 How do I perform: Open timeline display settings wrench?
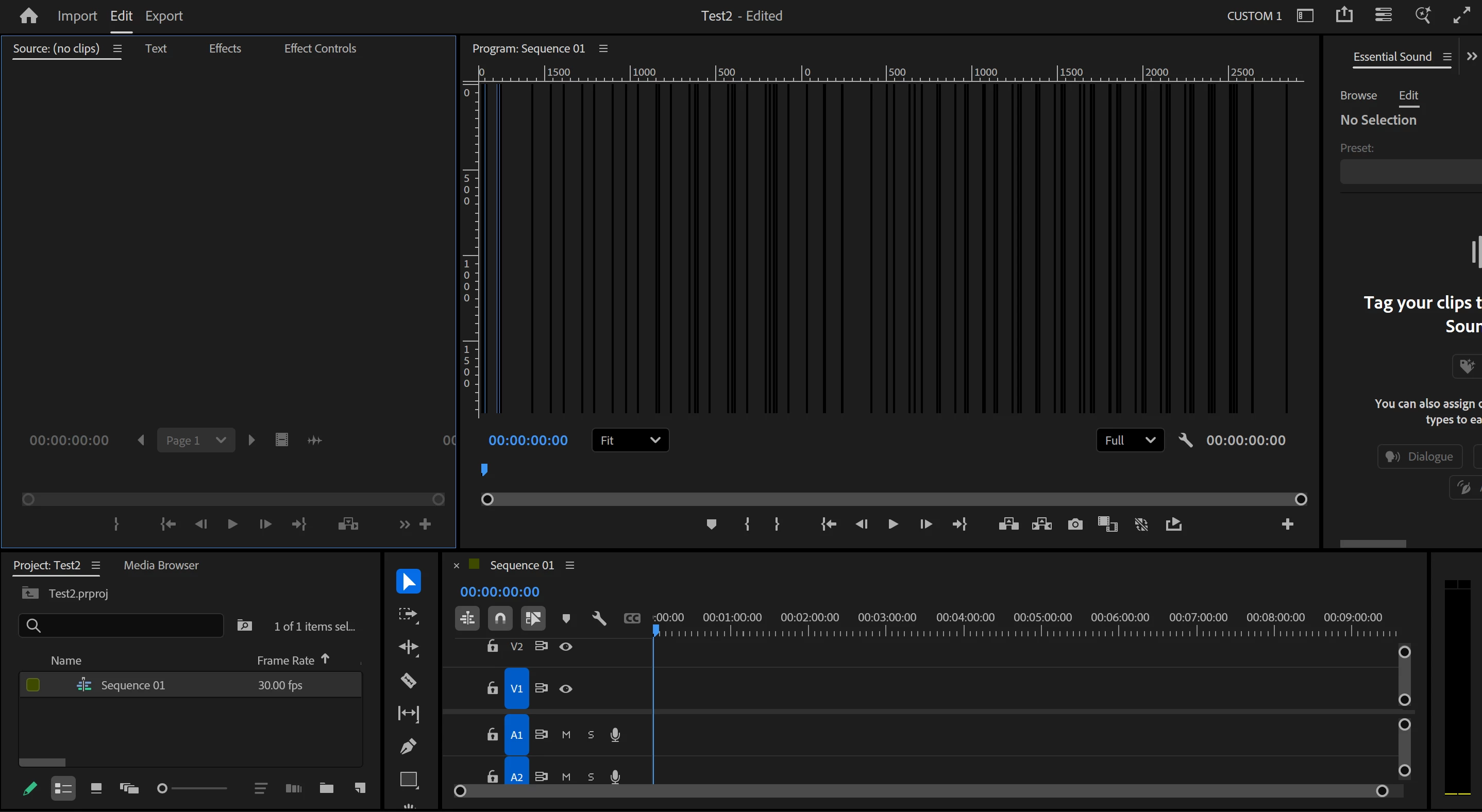[599, 618]
